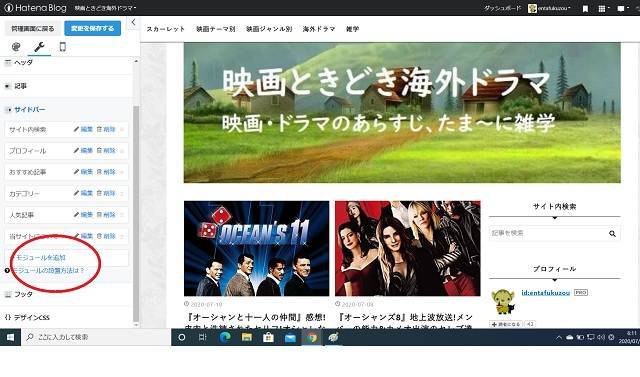Viewport: 640px width, 377px height.
Task: Open 海外ドラマ blog menu item
Action: tap(319, 29)
